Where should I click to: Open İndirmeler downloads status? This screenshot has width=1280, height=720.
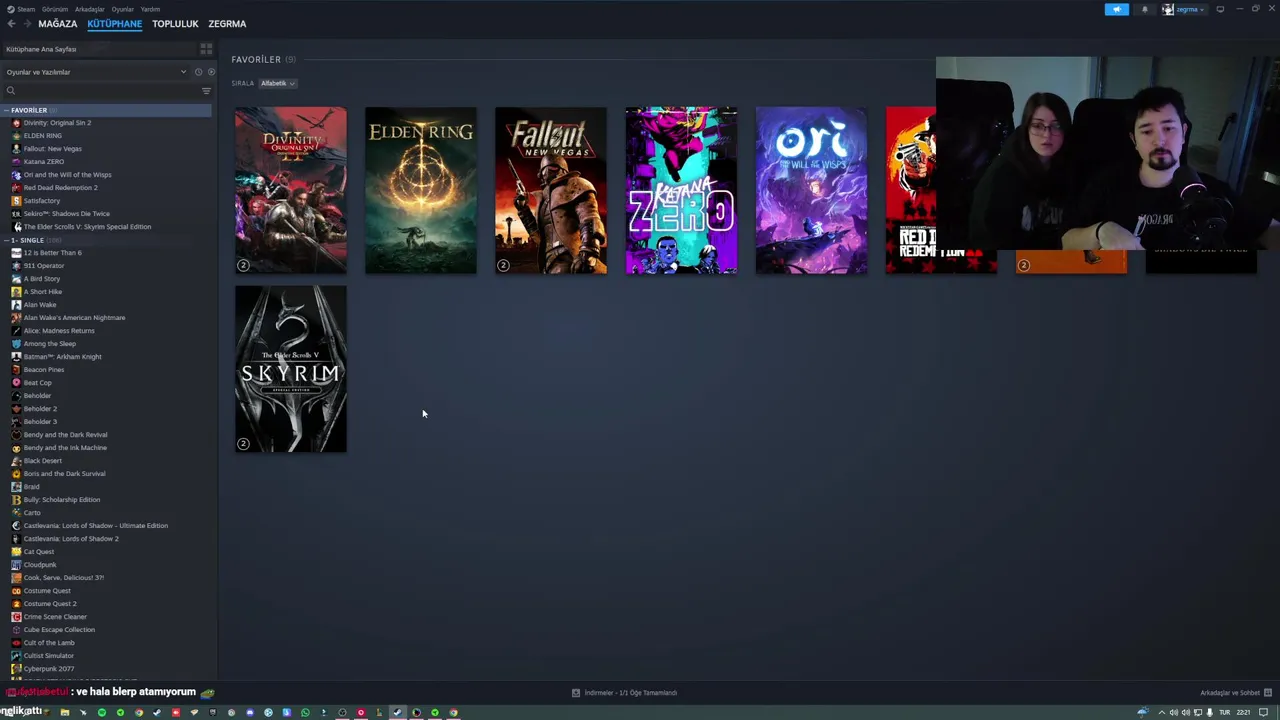624,693
